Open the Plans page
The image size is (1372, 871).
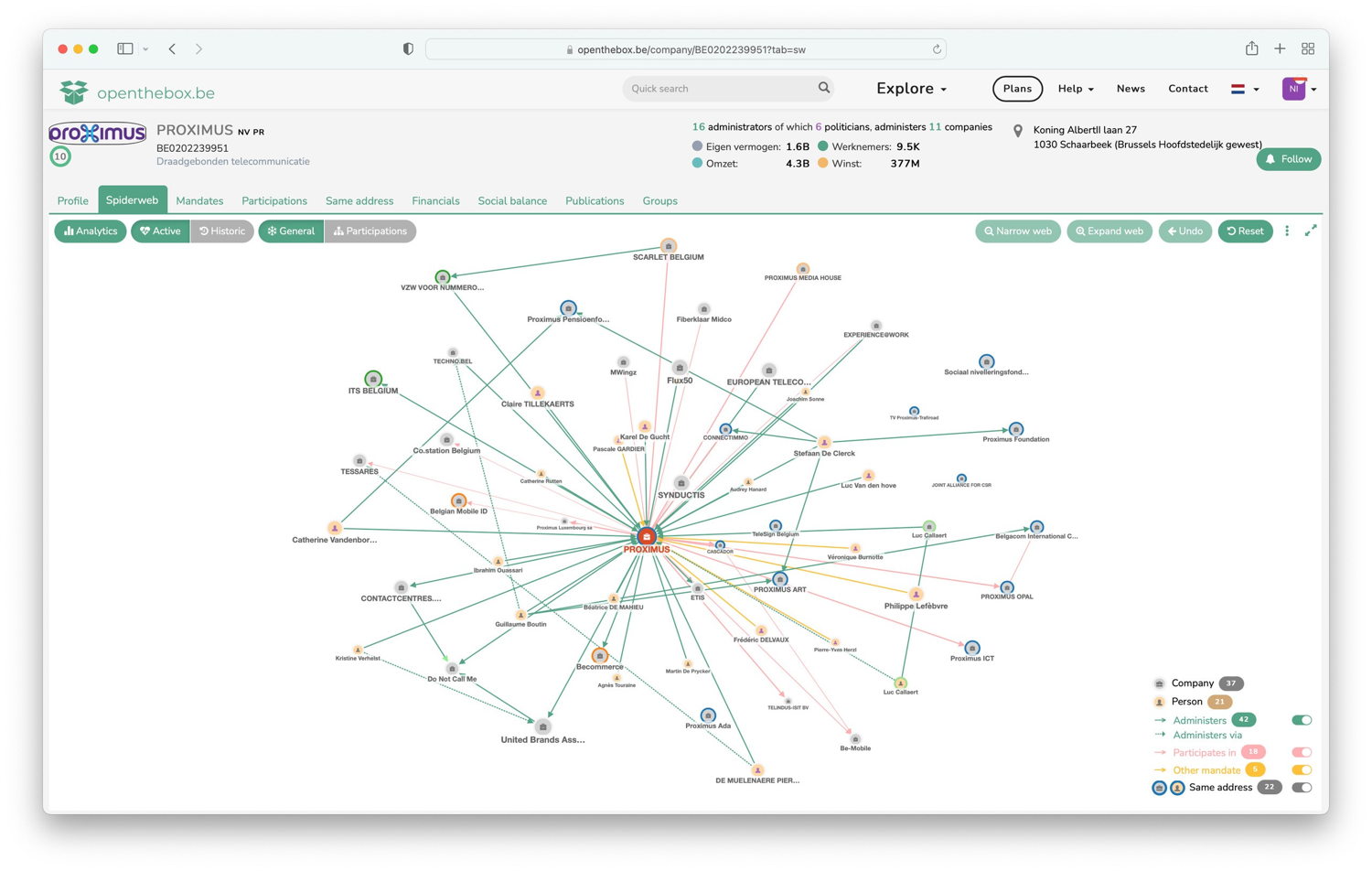point(1017,89)
